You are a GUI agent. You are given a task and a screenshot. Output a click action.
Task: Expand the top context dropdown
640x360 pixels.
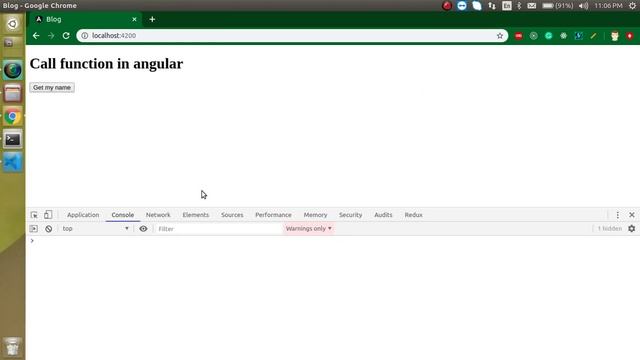point(96,229)
